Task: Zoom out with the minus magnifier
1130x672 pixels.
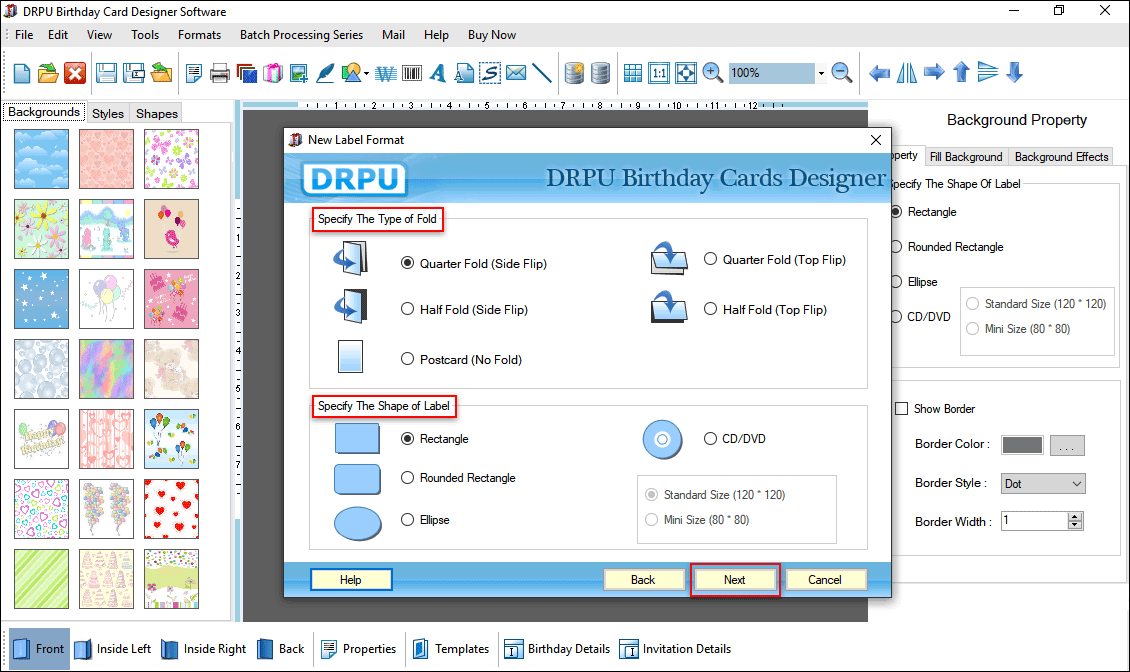Action: point(842,73)
